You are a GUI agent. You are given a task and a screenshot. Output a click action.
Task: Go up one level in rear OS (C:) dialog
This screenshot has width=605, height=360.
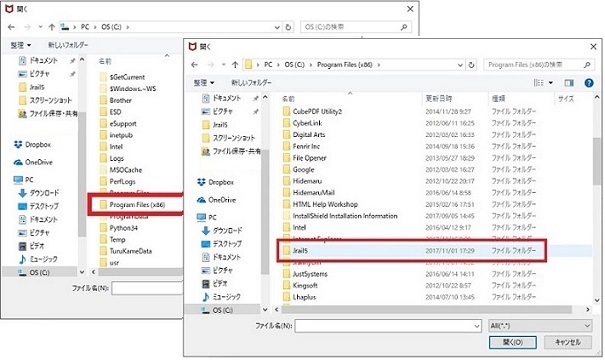52,27
